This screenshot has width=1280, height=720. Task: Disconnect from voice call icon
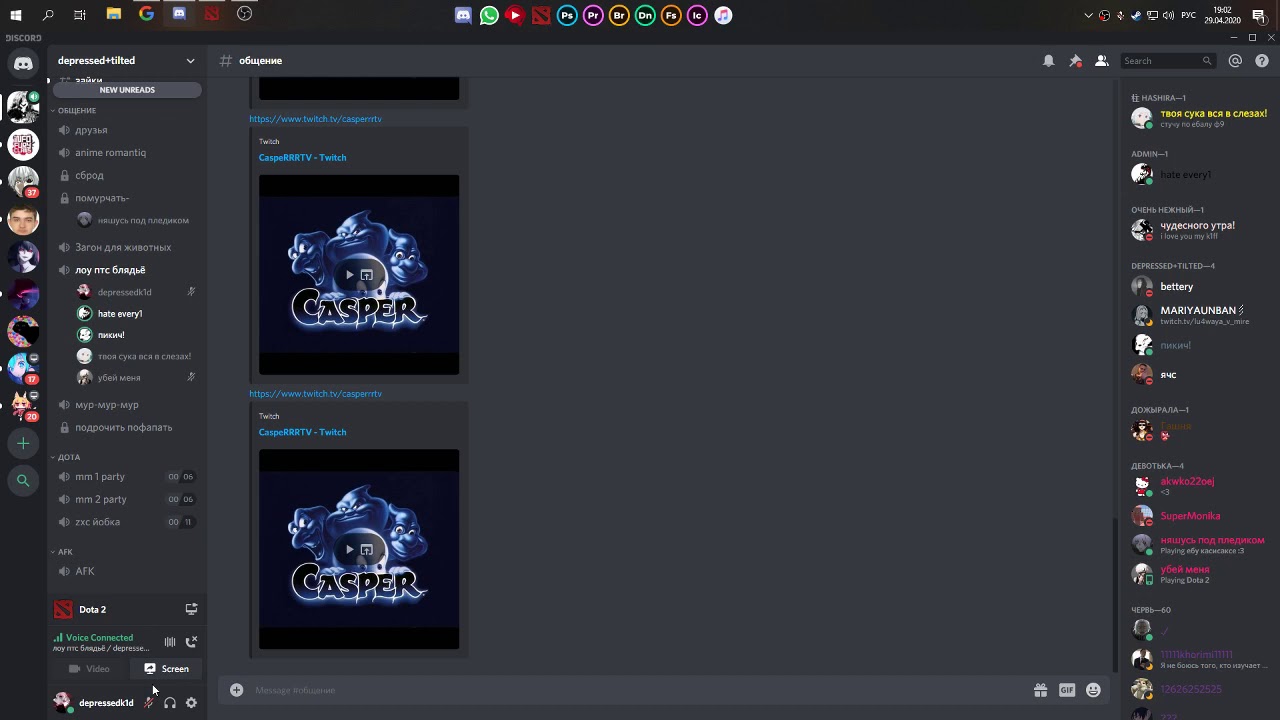pyautogui.click(x=191, y=642)
